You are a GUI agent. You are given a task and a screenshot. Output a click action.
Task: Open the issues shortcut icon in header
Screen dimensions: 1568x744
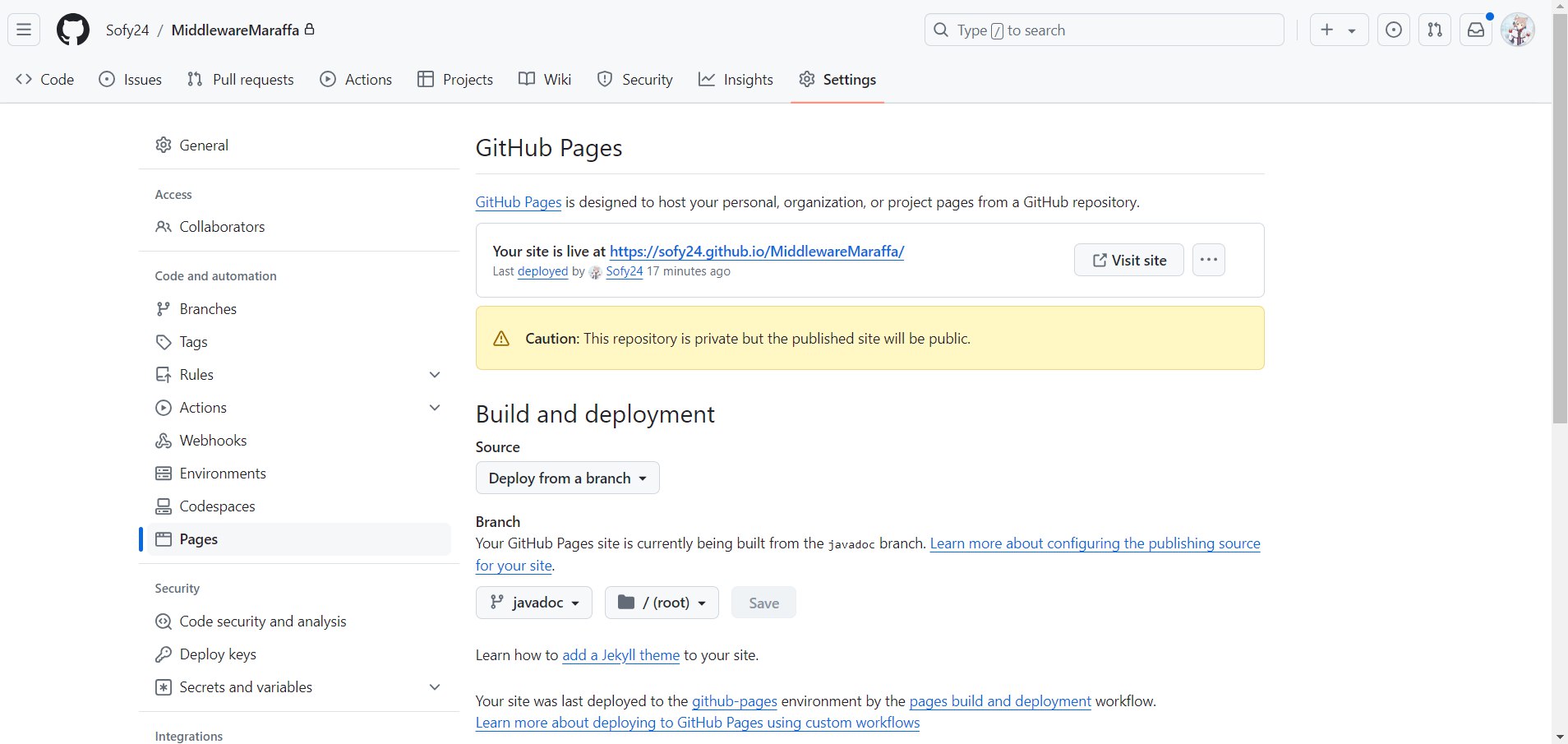coord(1393,30)
